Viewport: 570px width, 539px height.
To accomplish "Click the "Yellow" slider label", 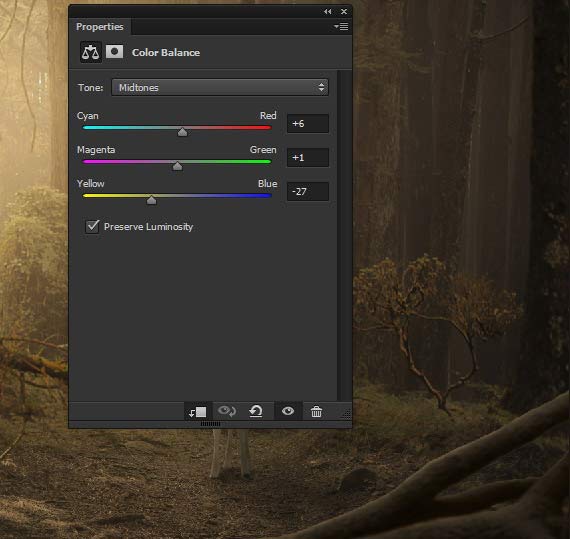I will pos(91,184).
